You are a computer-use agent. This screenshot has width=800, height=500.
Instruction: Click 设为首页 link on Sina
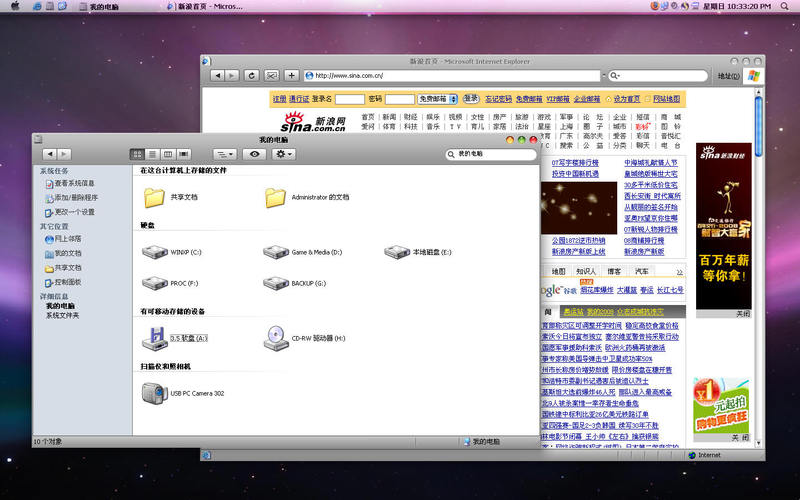coord(627,99)
